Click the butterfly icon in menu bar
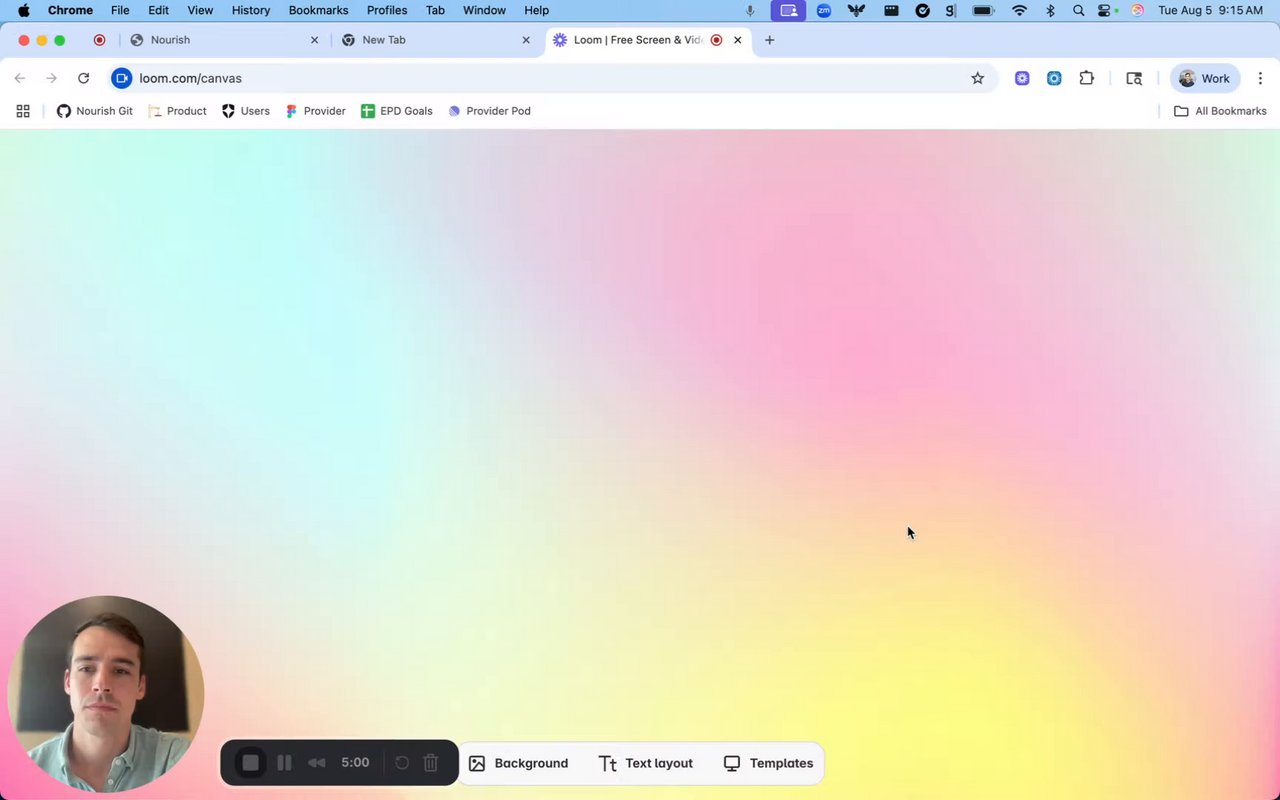 click(856, 10)
